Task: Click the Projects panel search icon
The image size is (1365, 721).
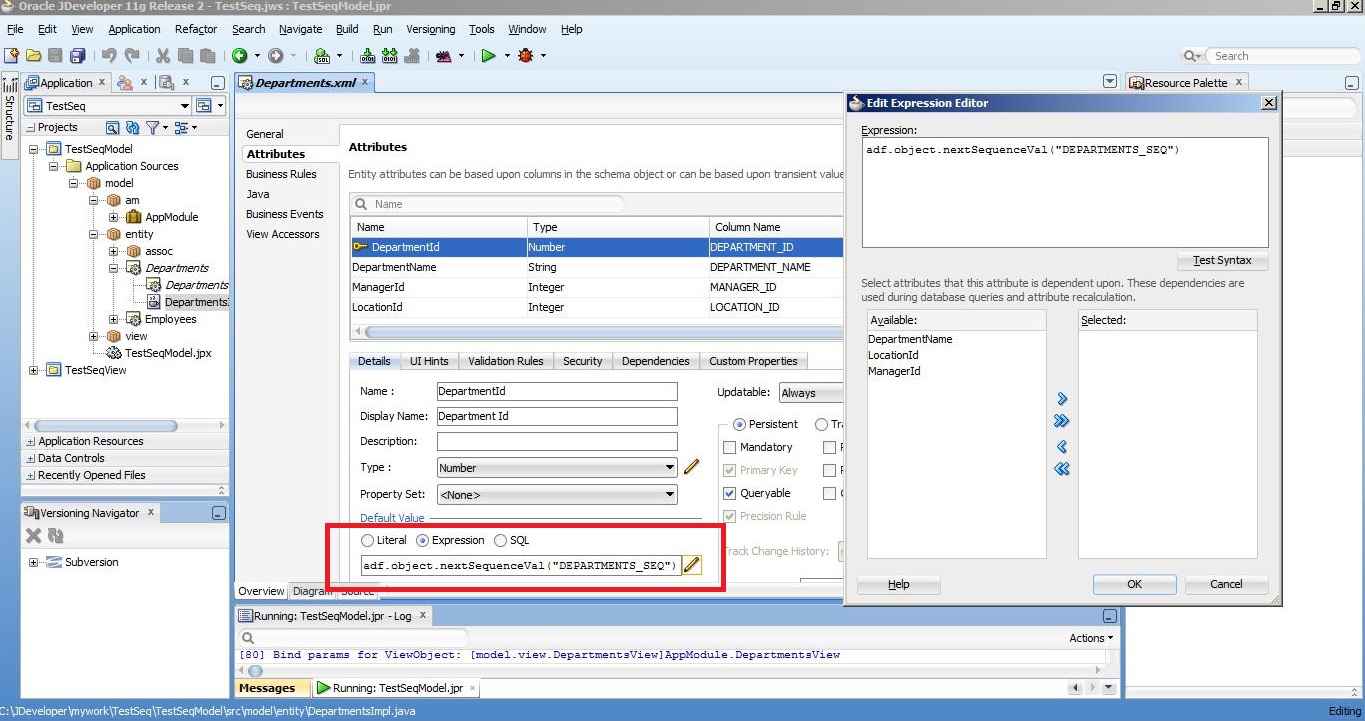Action: 112,127
